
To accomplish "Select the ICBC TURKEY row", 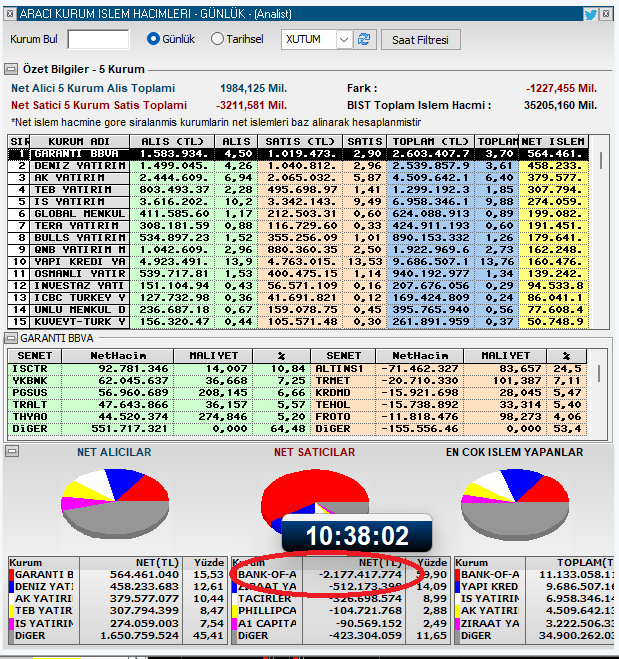I will 298,298.
